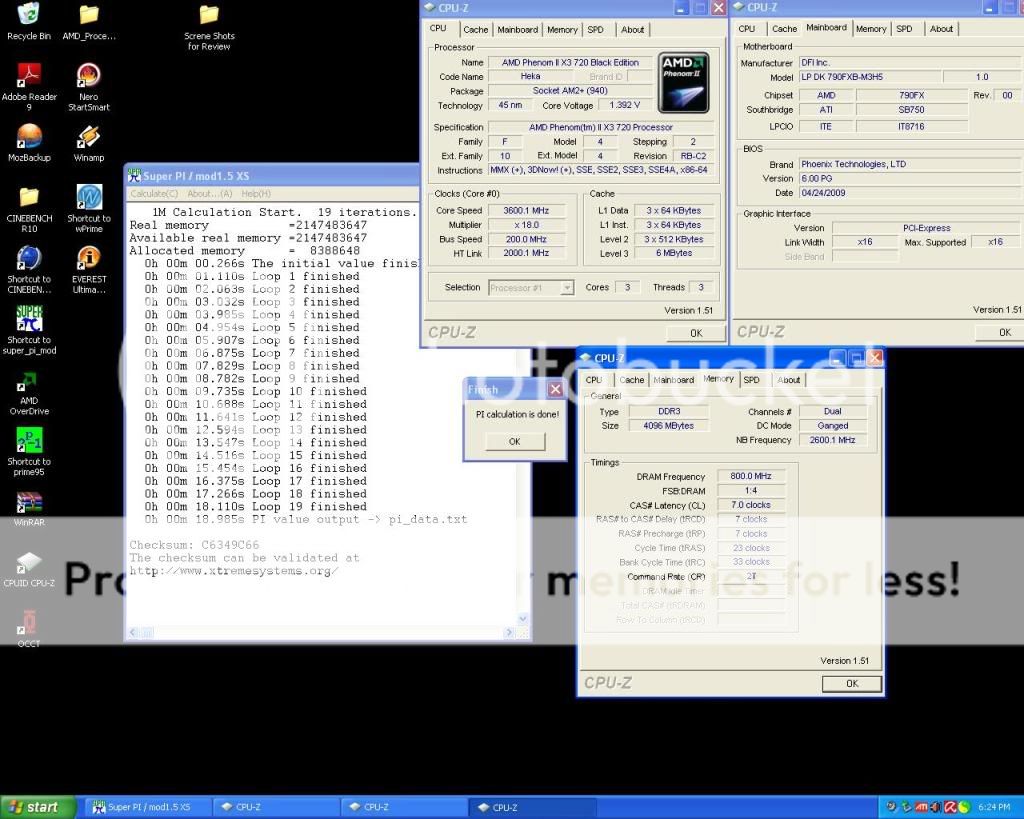Click Core Speed value 3600.1 MHz
The width and height of the screenshot is (1024, 819).
526,210
